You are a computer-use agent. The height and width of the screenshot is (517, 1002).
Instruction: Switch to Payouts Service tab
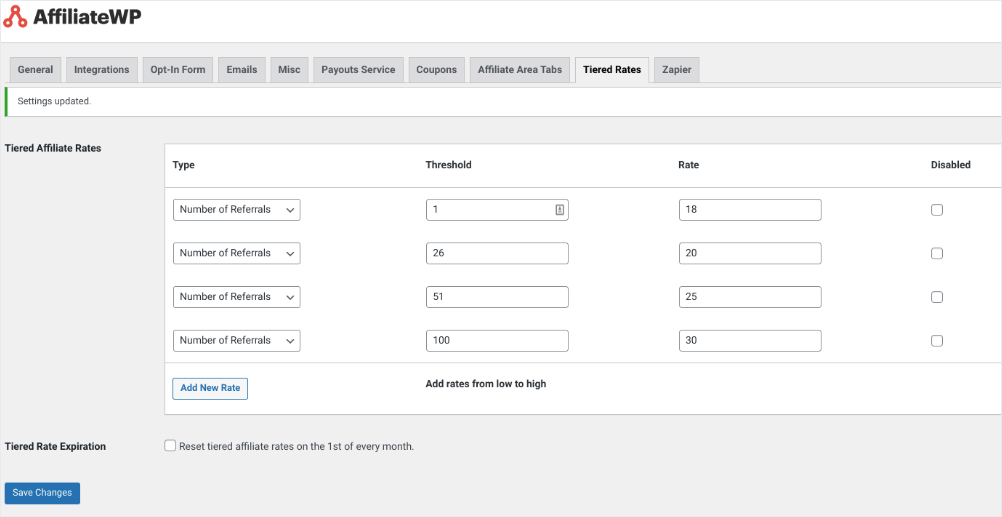[358, 70]
